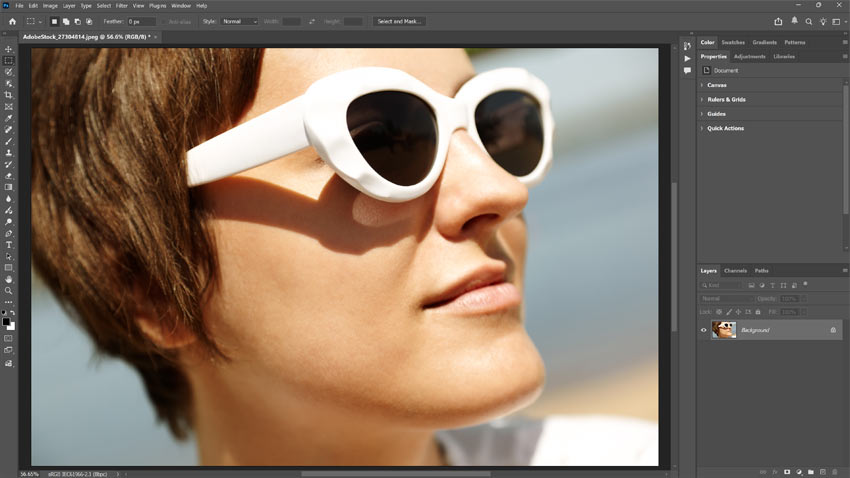Image resolution: width=850 pixels, height=478 pixels.
Task: Select the Rectangle shape tool
Action: tap(9, 268)
